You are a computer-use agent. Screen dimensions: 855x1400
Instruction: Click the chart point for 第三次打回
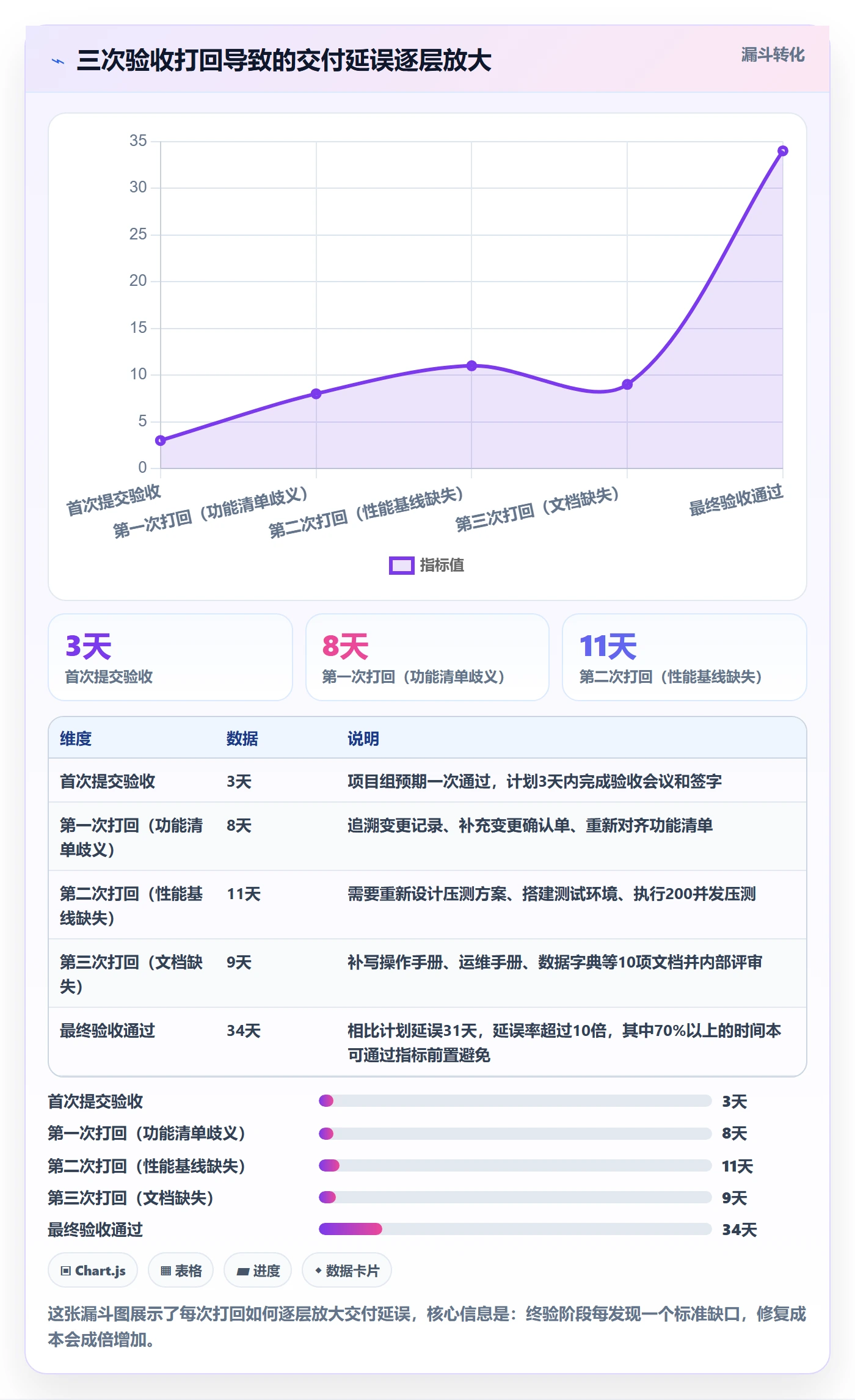627,384
